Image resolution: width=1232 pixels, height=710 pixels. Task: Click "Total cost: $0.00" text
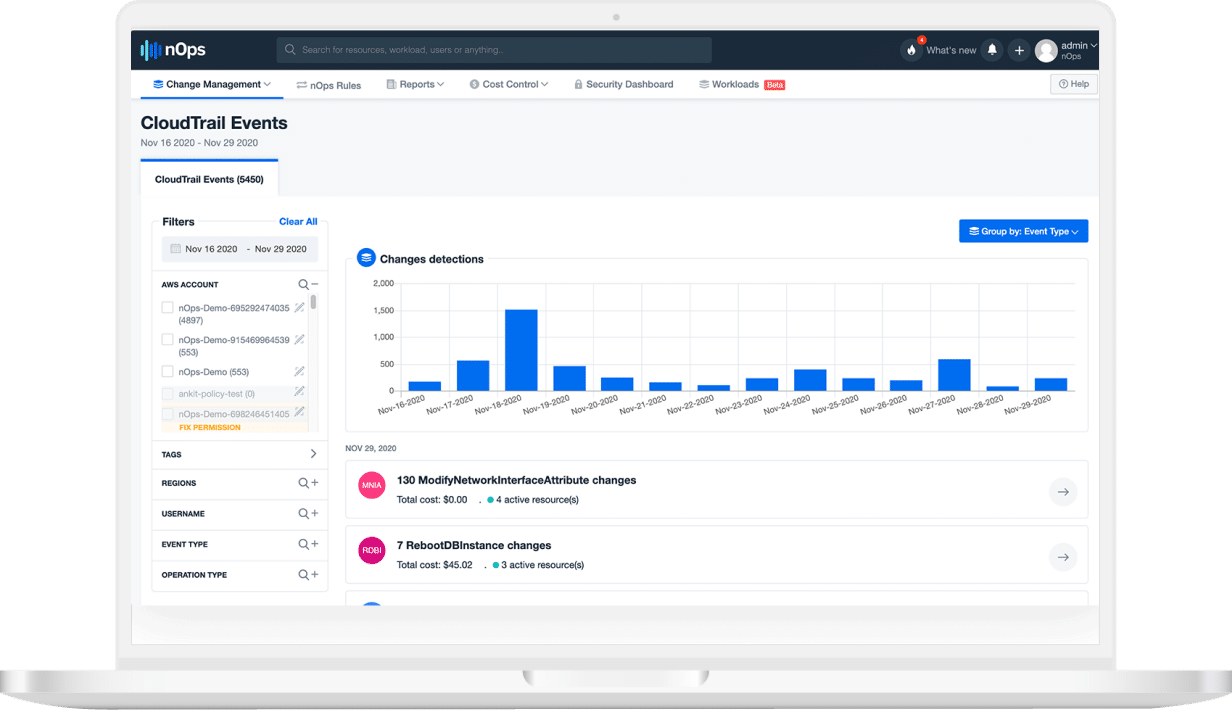[432, 500]
